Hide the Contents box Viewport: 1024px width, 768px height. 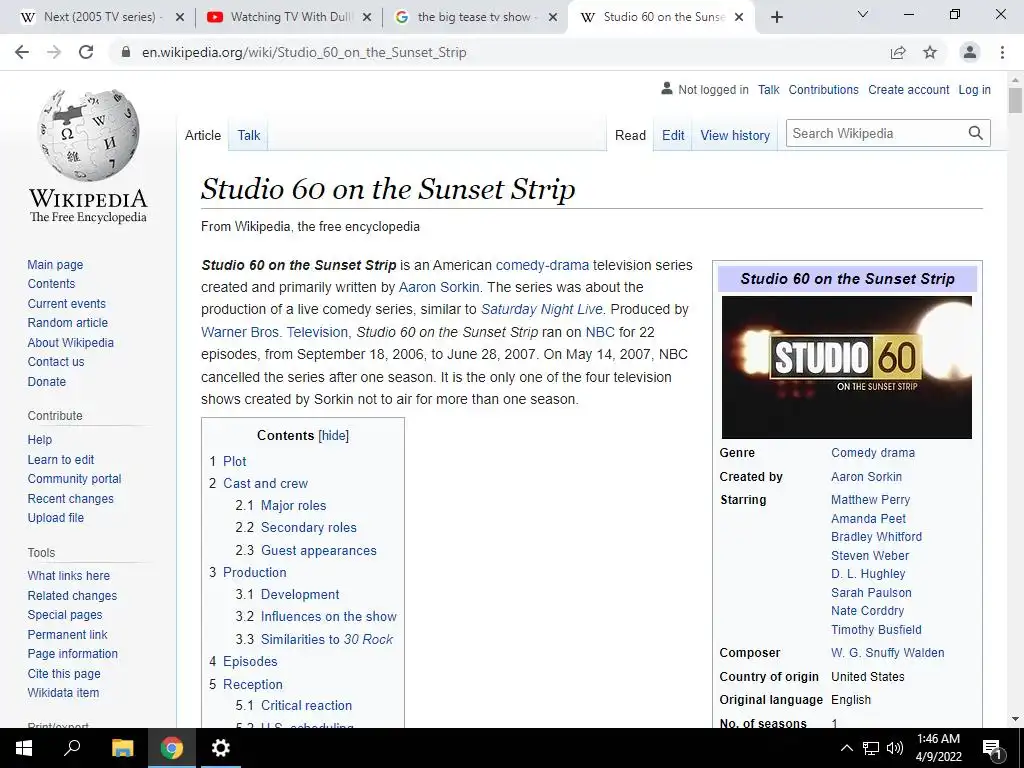pyautogui.click(x=334, y=436)
